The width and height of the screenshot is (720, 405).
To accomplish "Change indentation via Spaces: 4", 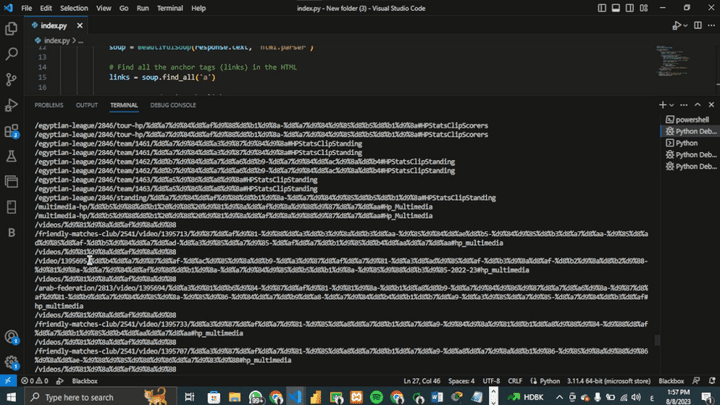I will tap(461, 381).
